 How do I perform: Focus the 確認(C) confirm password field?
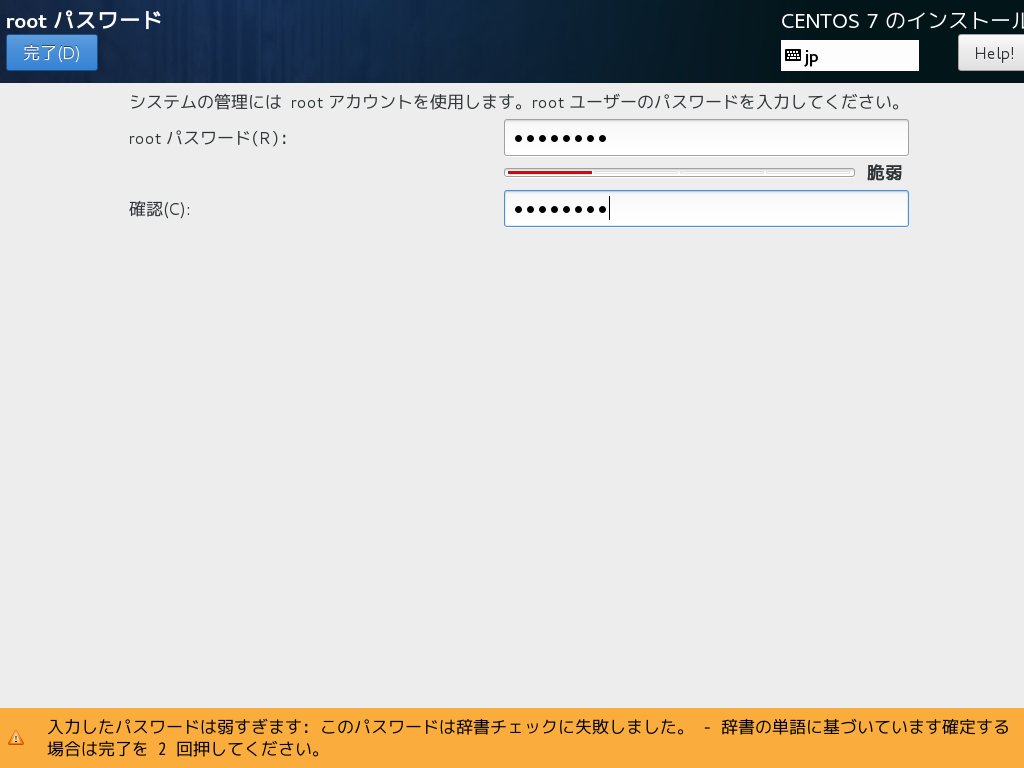point(706,209)
